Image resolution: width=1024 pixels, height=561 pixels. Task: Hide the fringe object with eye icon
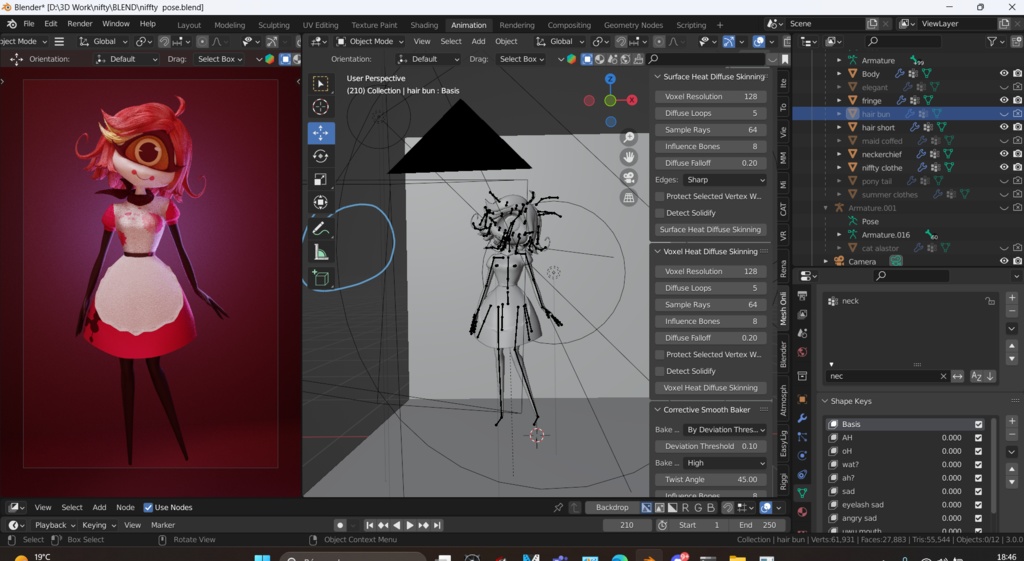tap(1004, 101)
